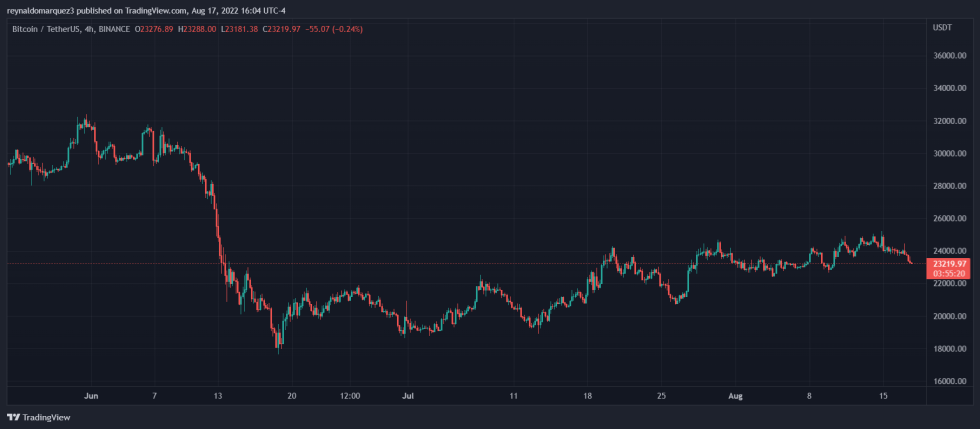Click the Jul label on time axis
The image size is (980, 429).
pyautogui.click(x=406, y=396)
